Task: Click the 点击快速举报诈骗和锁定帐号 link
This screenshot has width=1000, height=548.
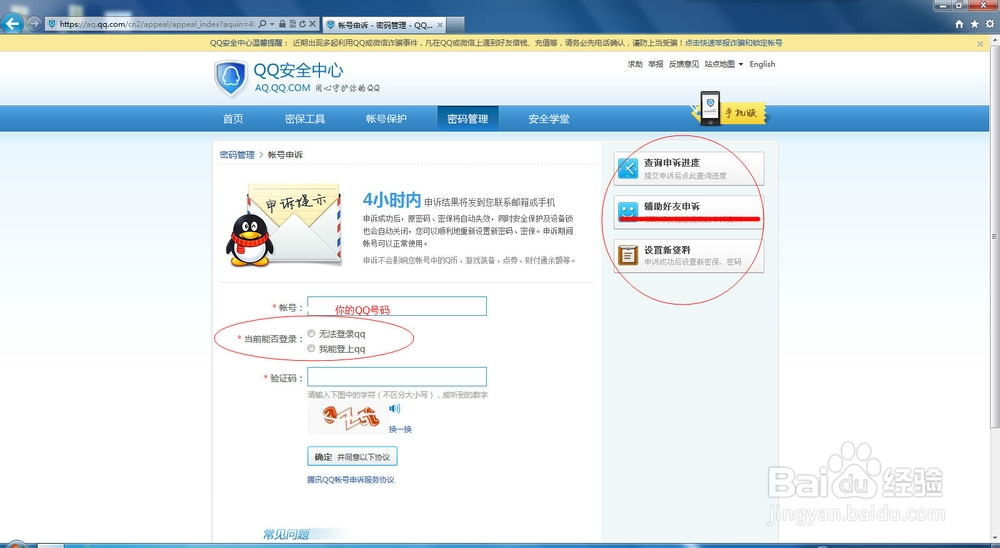Action: pyautogui.click(x=733, y=43)
